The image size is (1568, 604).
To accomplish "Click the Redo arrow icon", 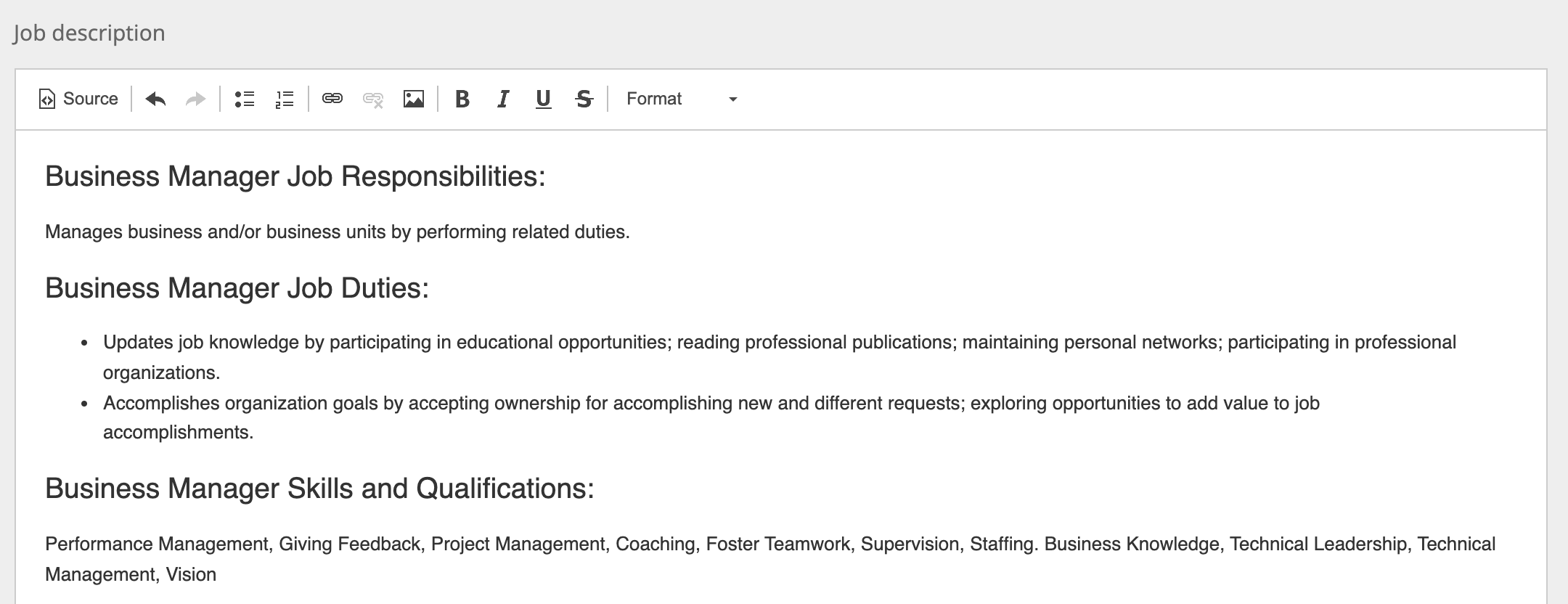I will click(196, 99).
